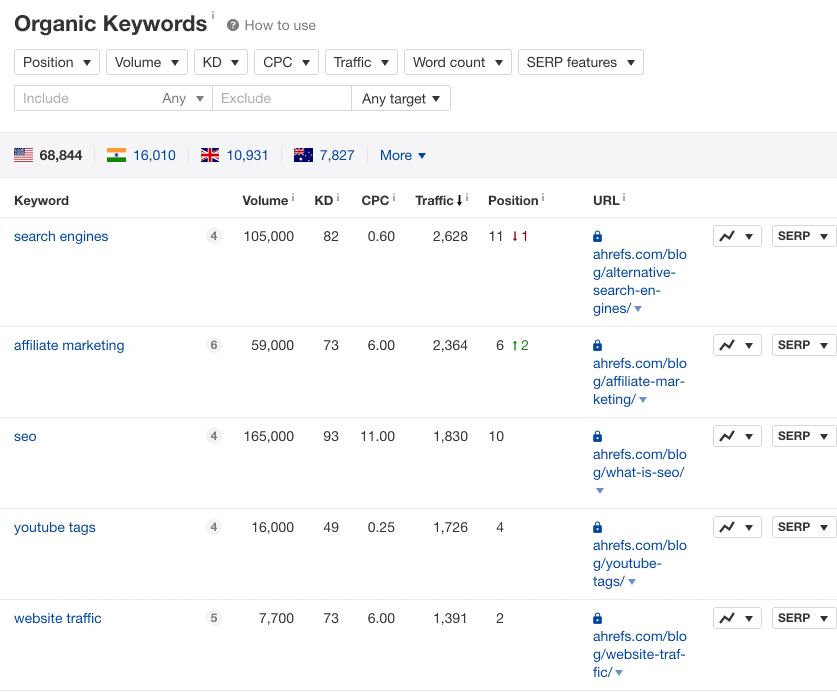Open the SERP dropdown for youtube tags
The image size is (837, 692).
click(x=803, y=527)
